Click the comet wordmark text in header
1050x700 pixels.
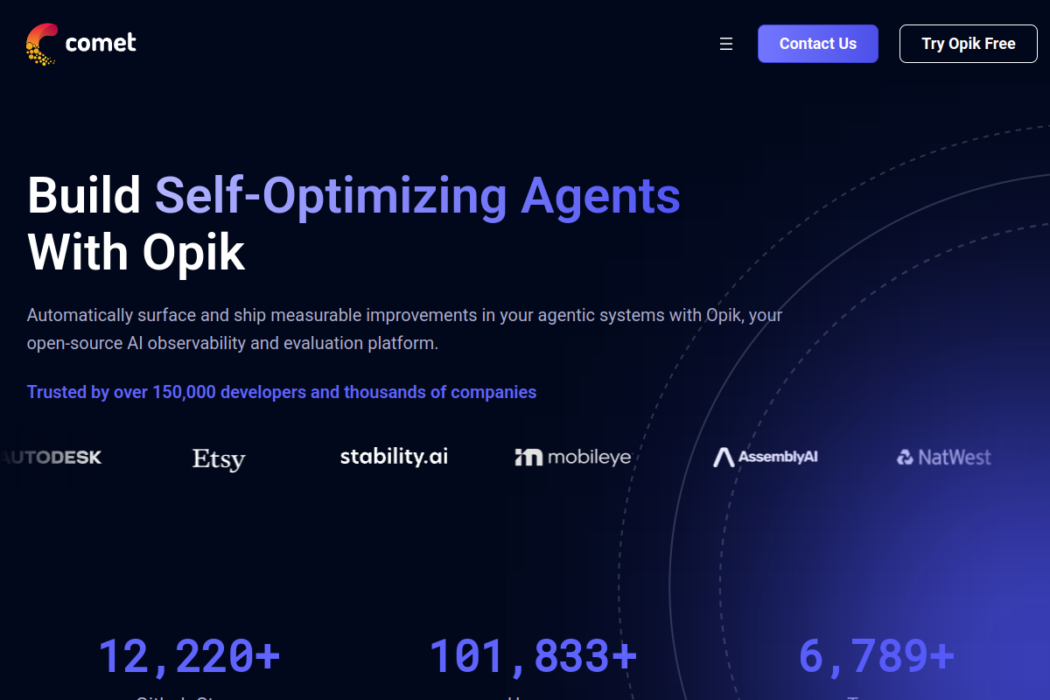100,43
